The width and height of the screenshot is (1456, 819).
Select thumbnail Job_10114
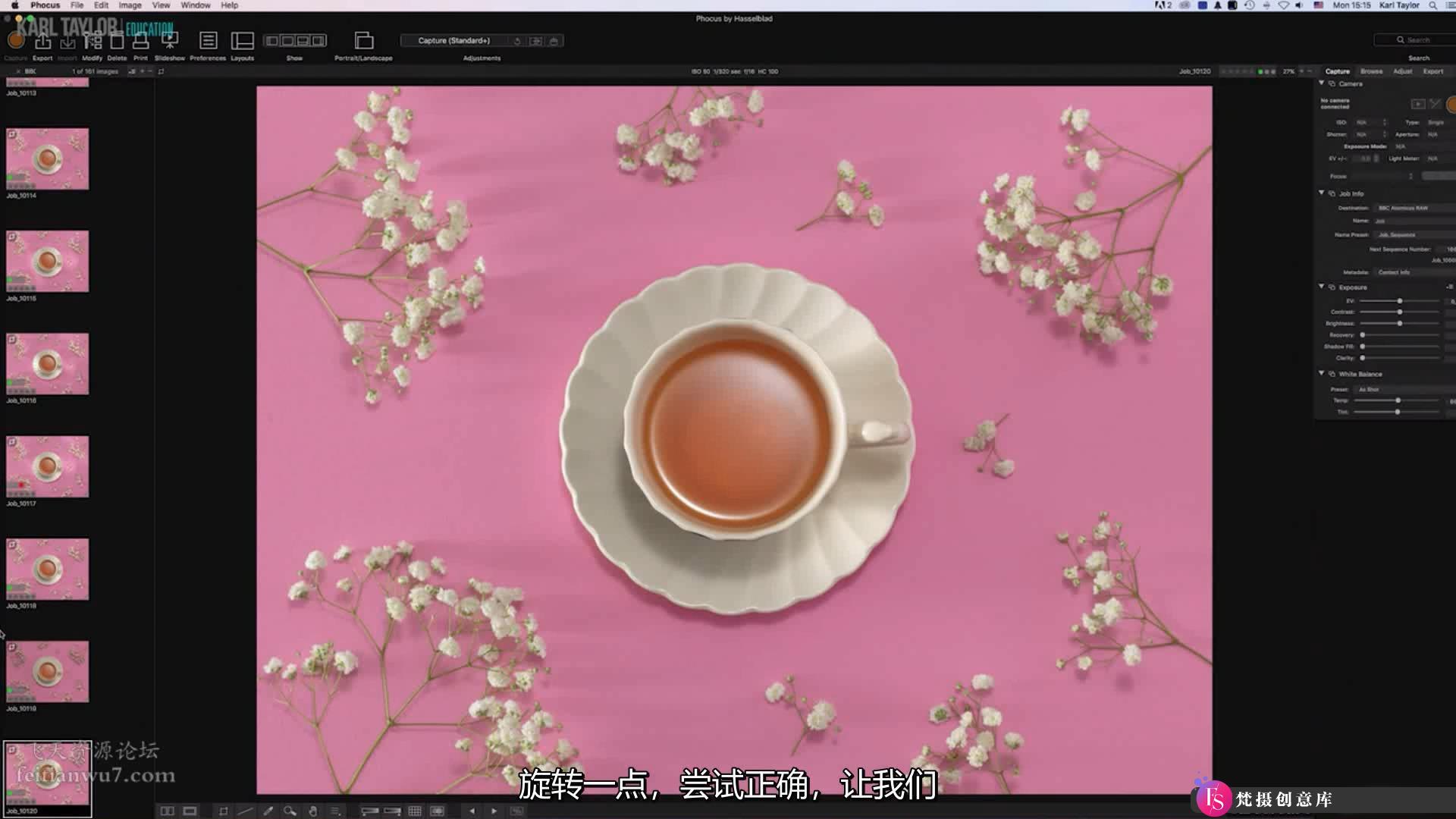coord(47,158)
